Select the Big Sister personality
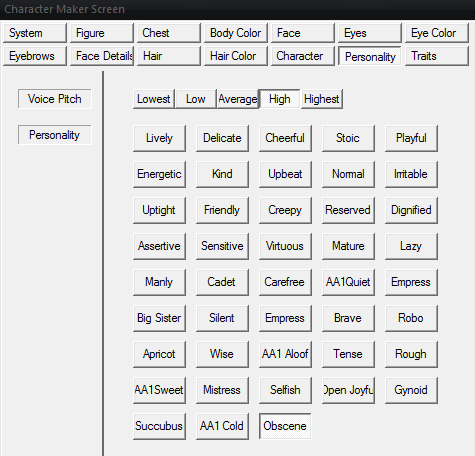Screen dimensions: 475x456 pyautogui.click(x=159, y=318)
